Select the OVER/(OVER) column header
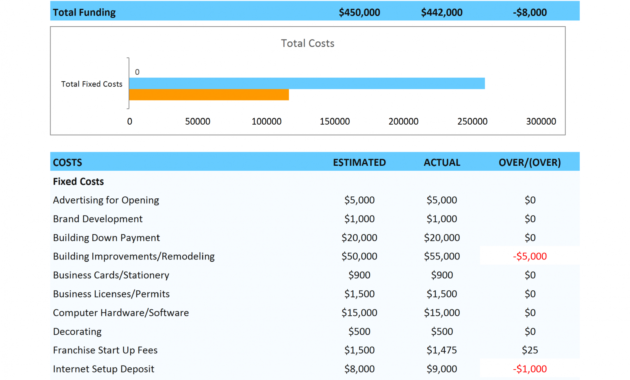 (530, 162)
